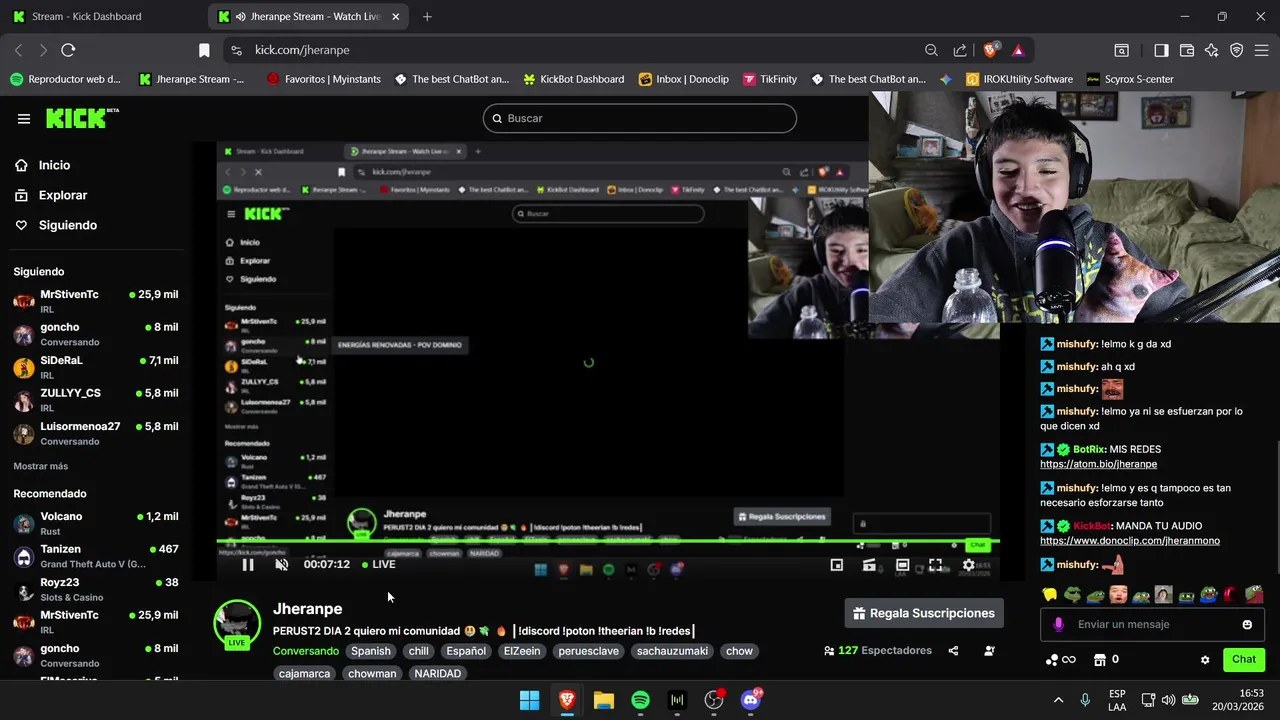
Task: Open the chat shop icon
Action: (x=1100, y=660)
